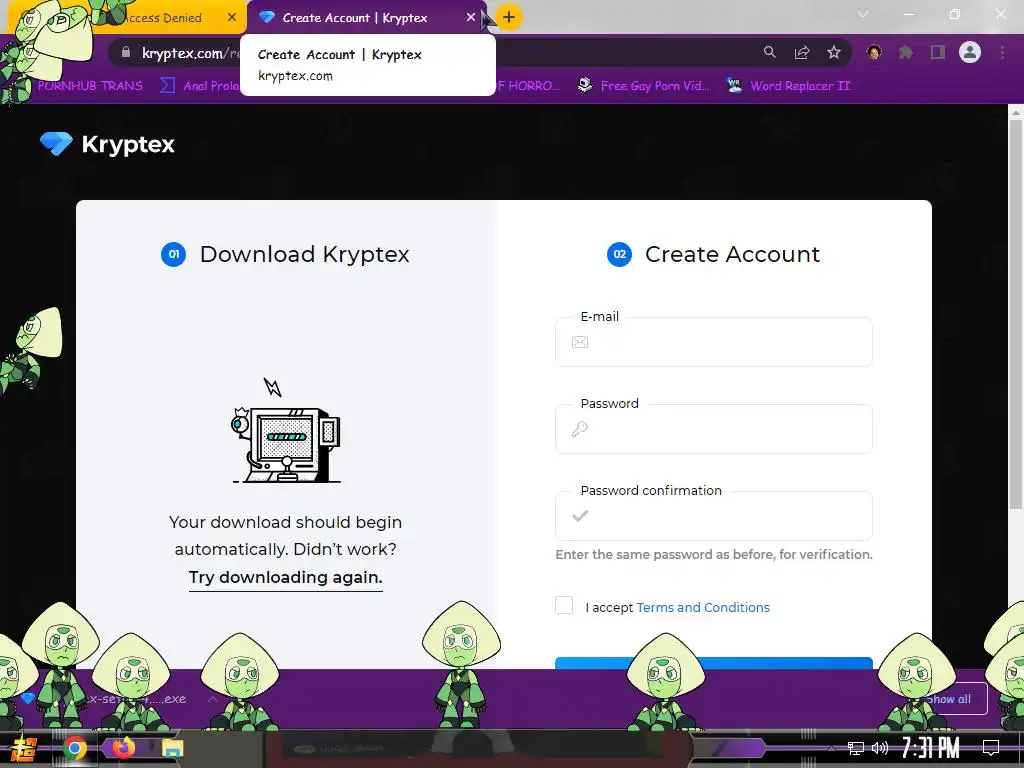Open the Terms and Conditions link
The height and width of the screenshot is (768, 1024).
(x=703, y=607)
